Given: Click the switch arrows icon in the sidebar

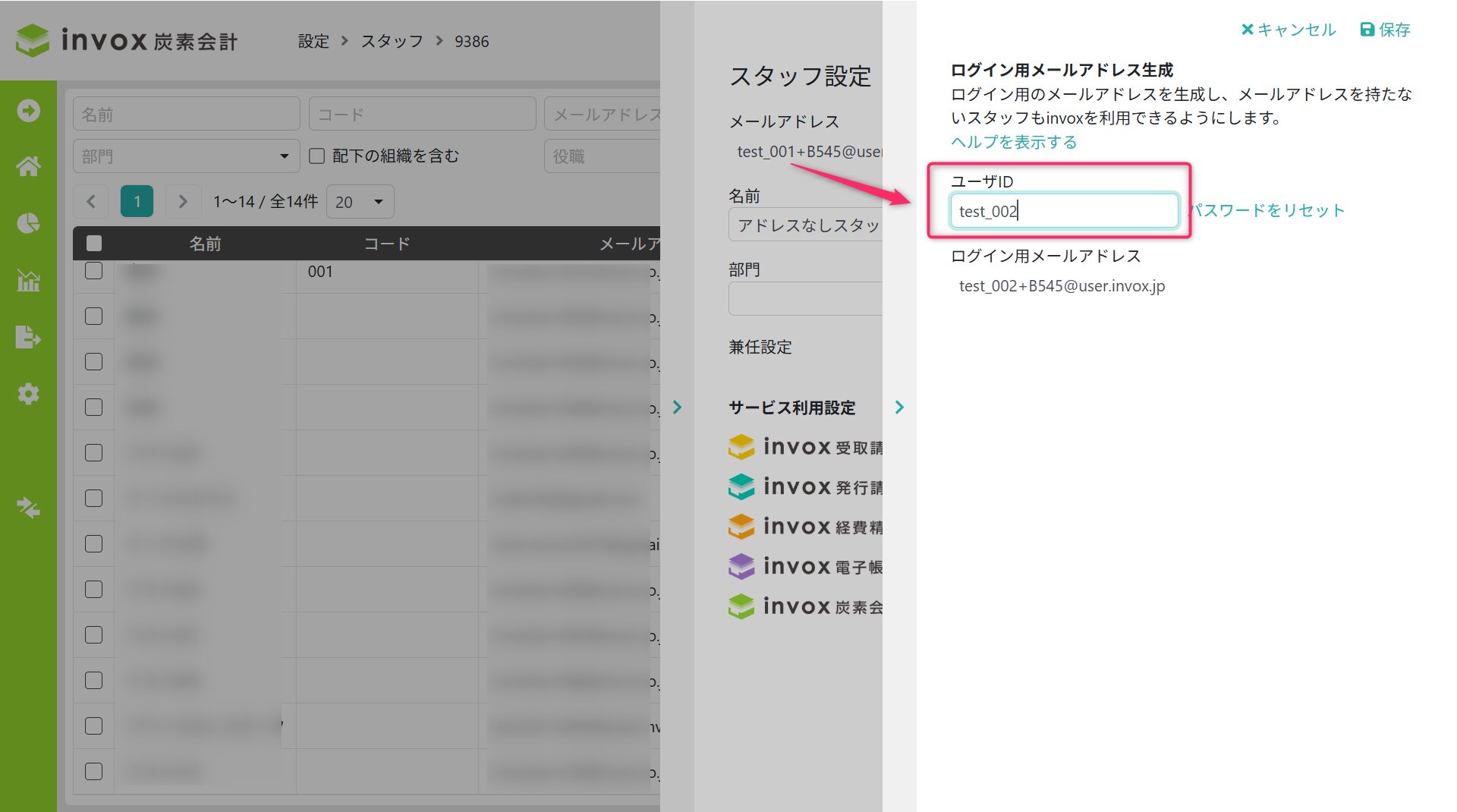Looking at the screenshot, I should [x=29, y=507].
